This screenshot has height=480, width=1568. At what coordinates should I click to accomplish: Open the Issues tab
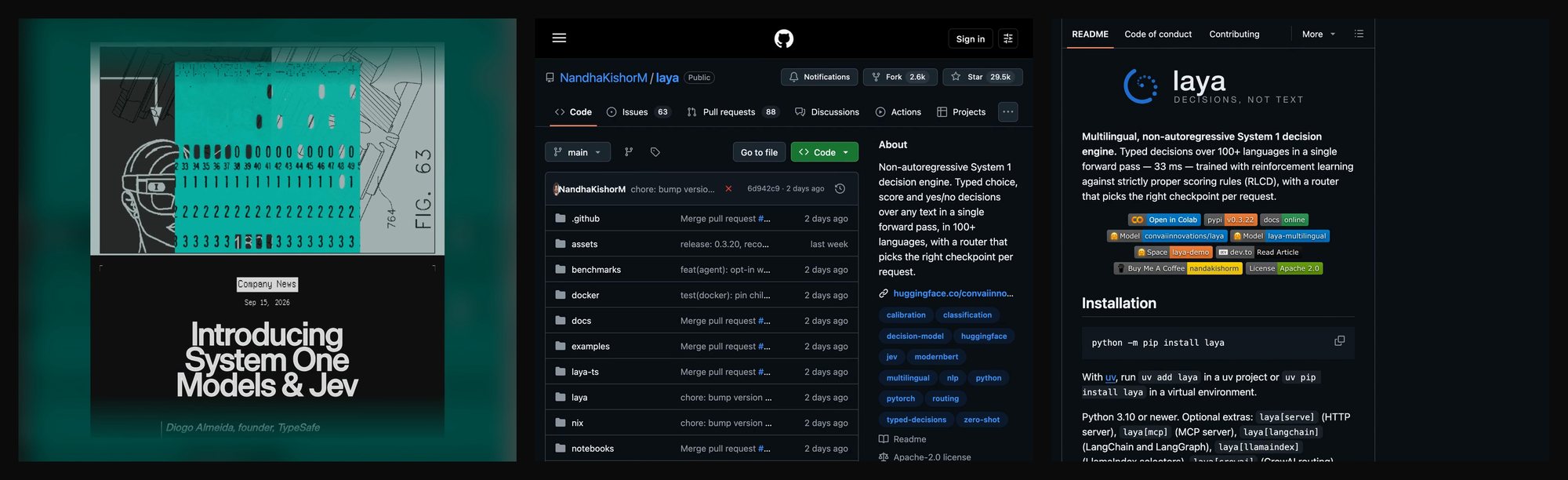tap(639, 112)
